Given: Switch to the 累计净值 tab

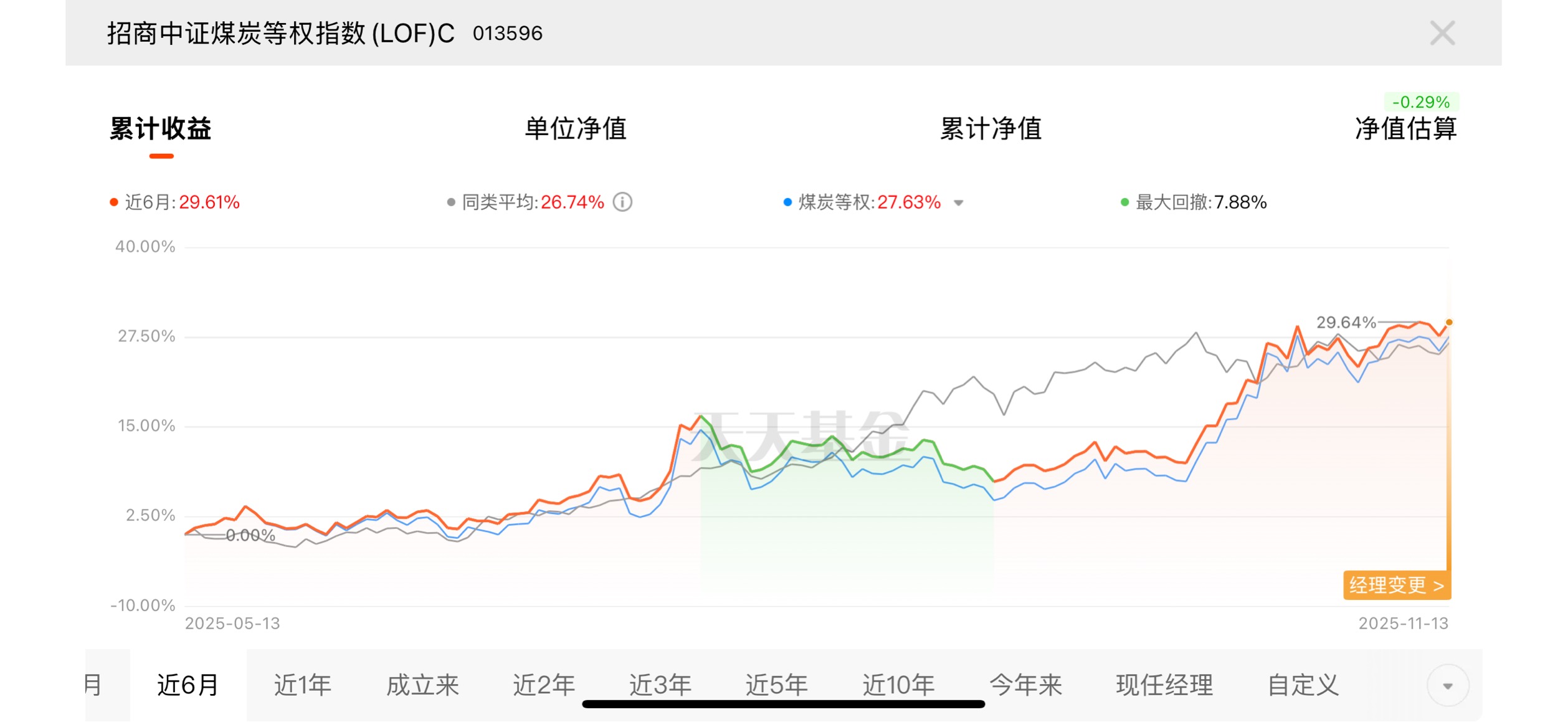Looking at the screenshot, I should pos(991,129).
